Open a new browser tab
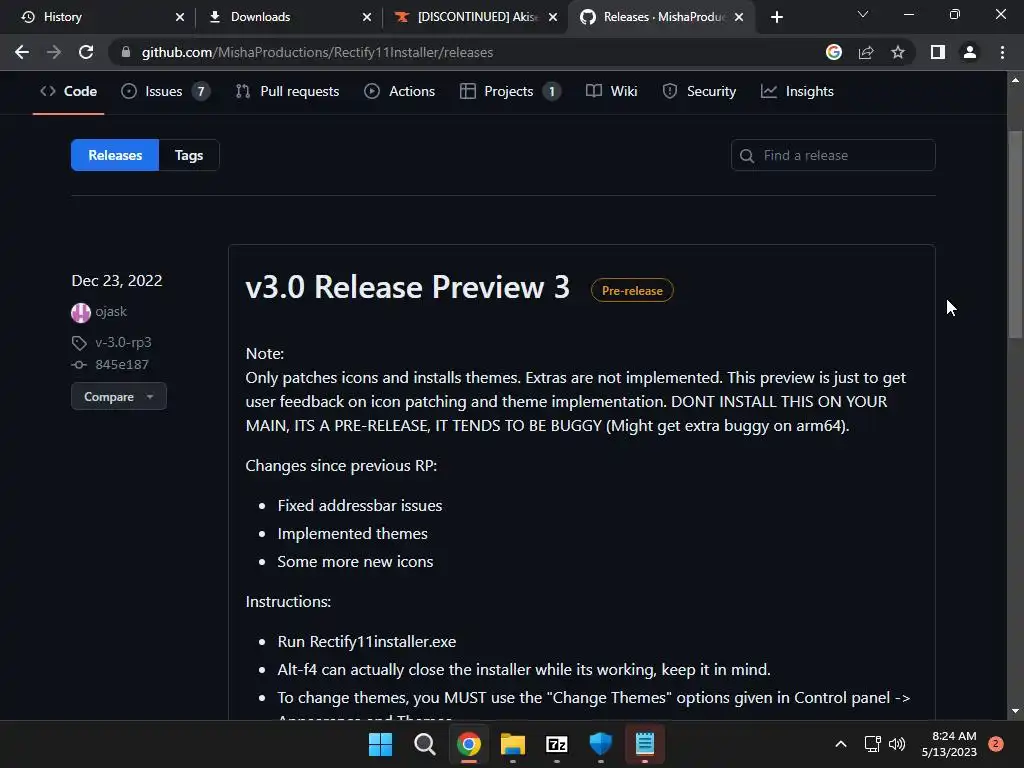1024x768 pixels. click(776, 17)
